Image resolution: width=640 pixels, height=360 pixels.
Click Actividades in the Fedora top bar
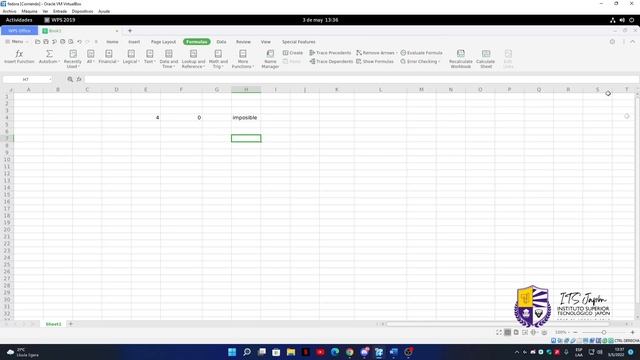(x=19, y=20)
